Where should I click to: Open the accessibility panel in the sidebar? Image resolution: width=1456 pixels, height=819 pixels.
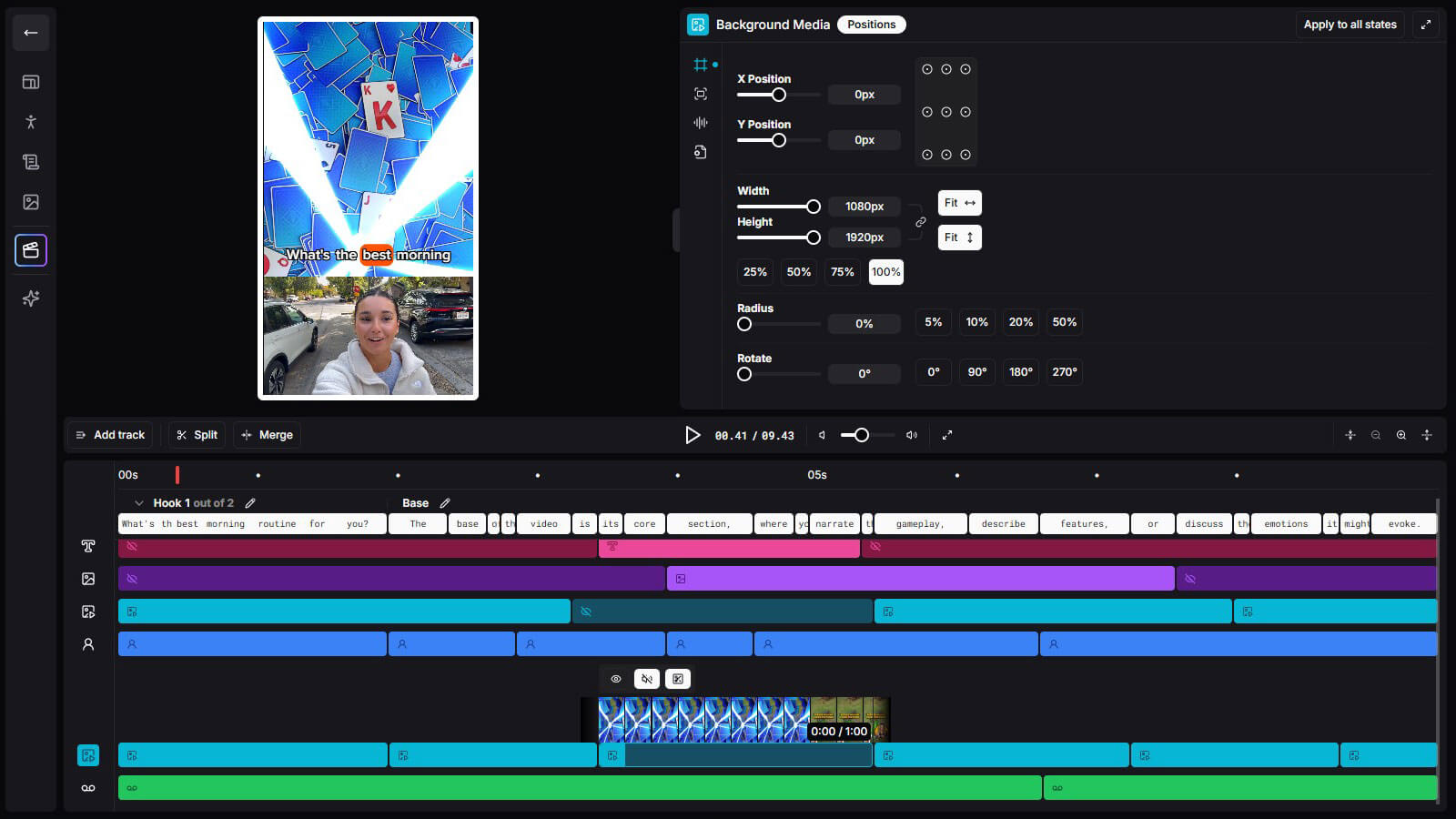click(x=30, y=121)
